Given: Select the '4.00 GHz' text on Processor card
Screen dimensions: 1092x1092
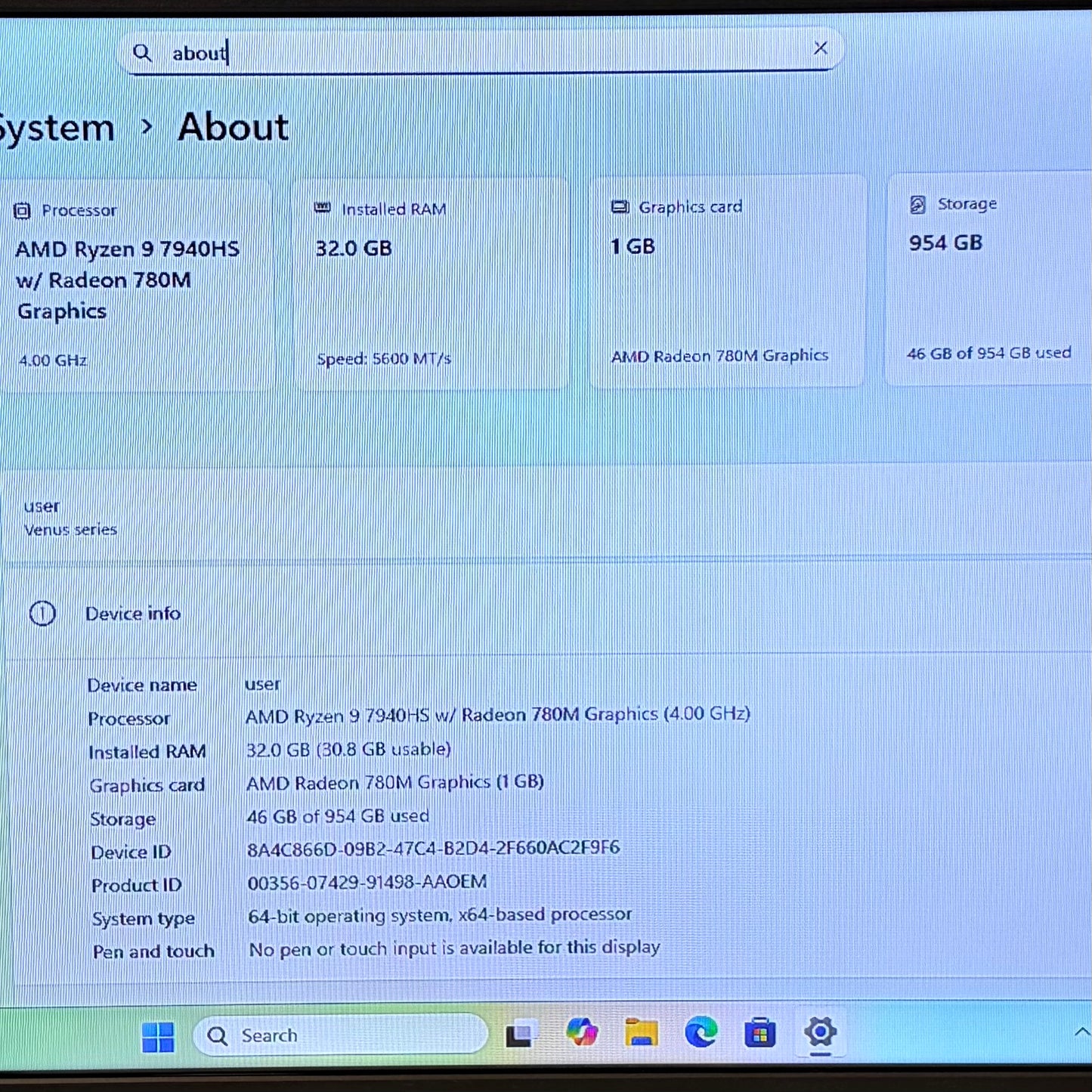Looking at the screenshot, I should coord(53,360).
